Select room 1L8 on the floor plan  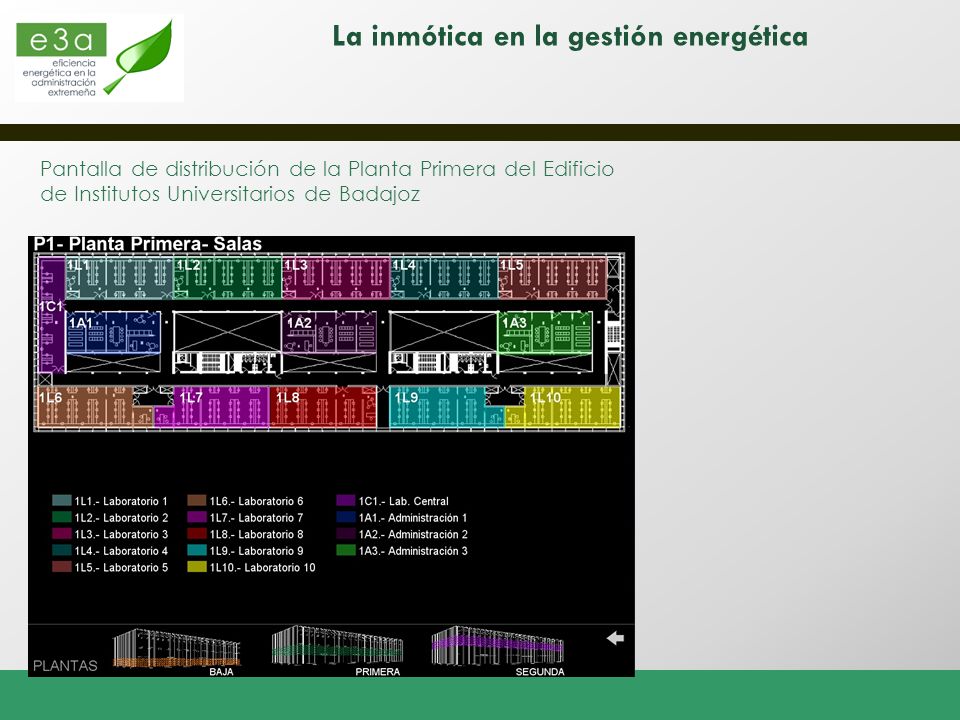point(323,406)
